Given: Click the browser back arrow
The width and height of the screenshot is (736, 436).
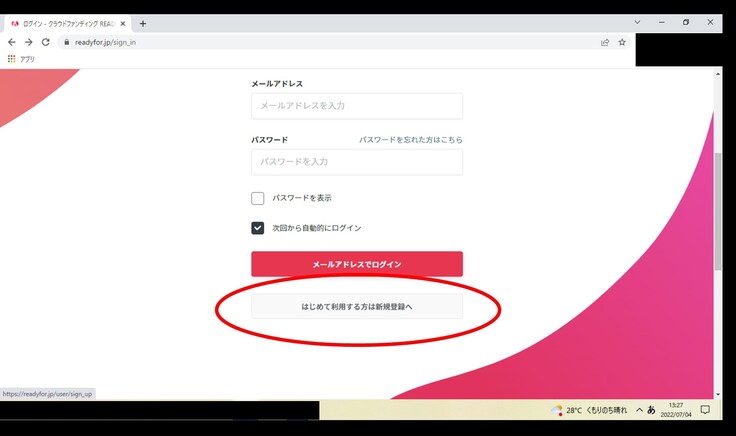Looking at the screenshot, I should [x=12, y=42].
